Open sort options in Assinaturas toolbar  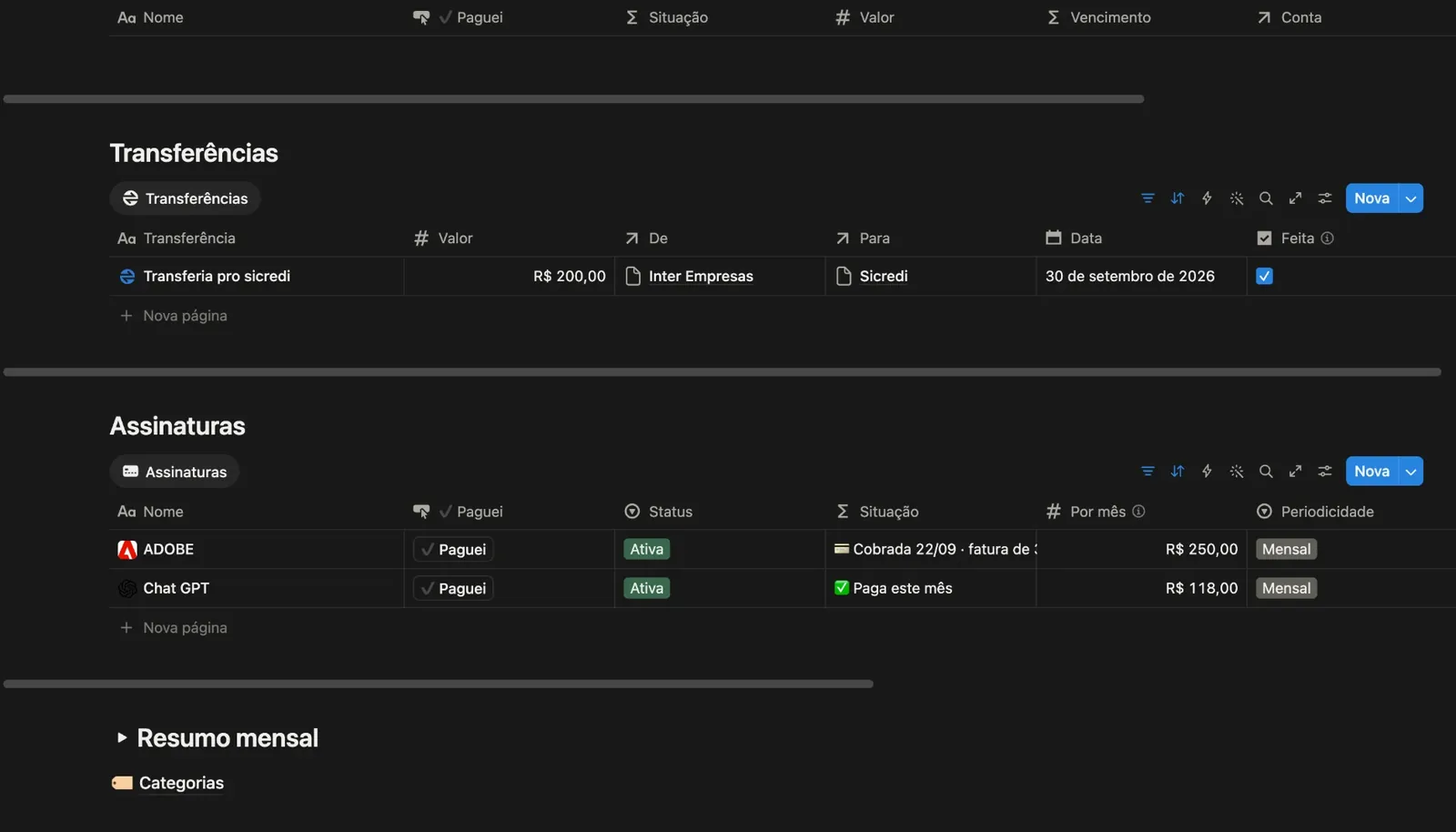(x=1178, y=472)
